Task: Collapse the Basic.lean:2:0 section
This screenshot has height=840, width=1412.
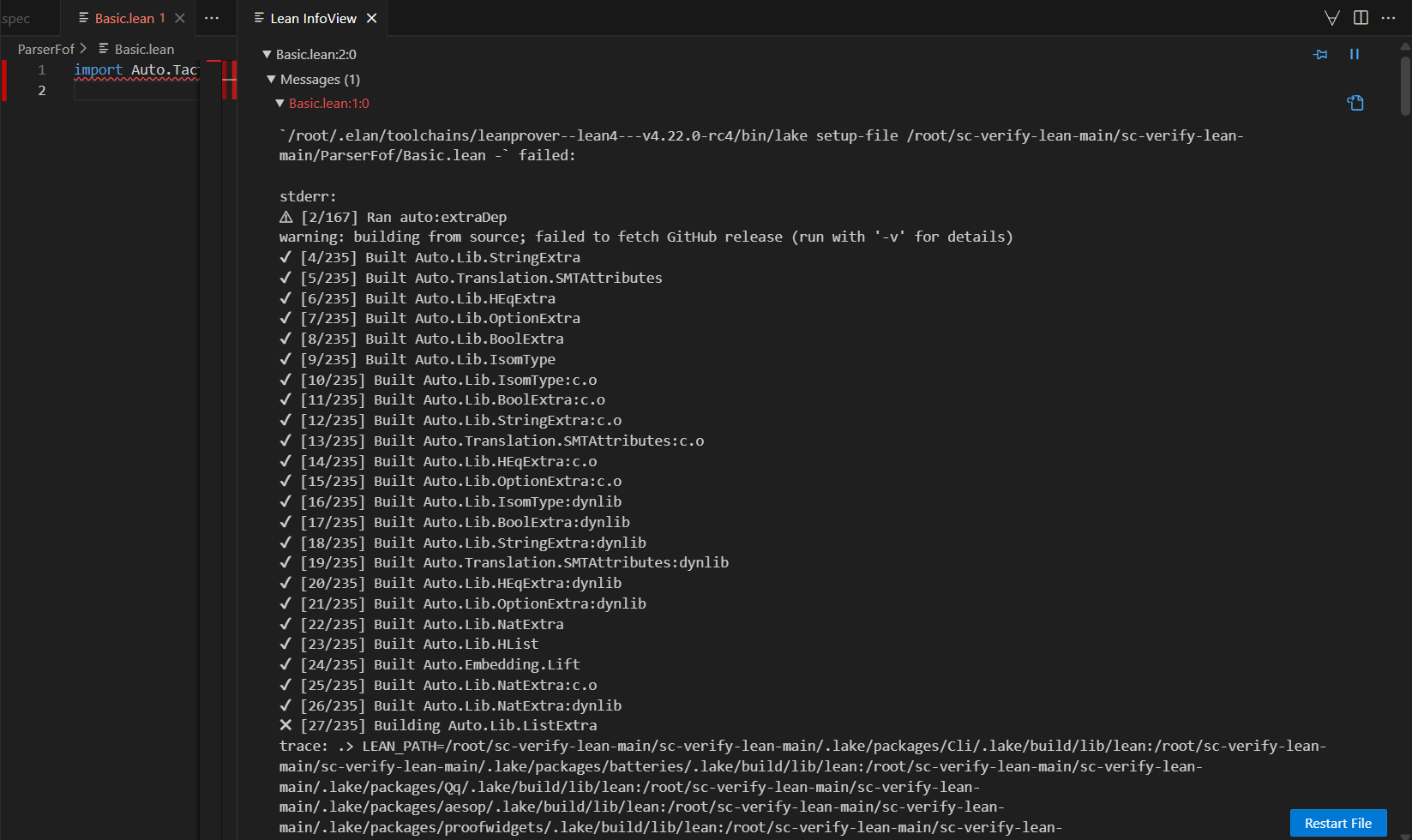Action: (267, 55)
